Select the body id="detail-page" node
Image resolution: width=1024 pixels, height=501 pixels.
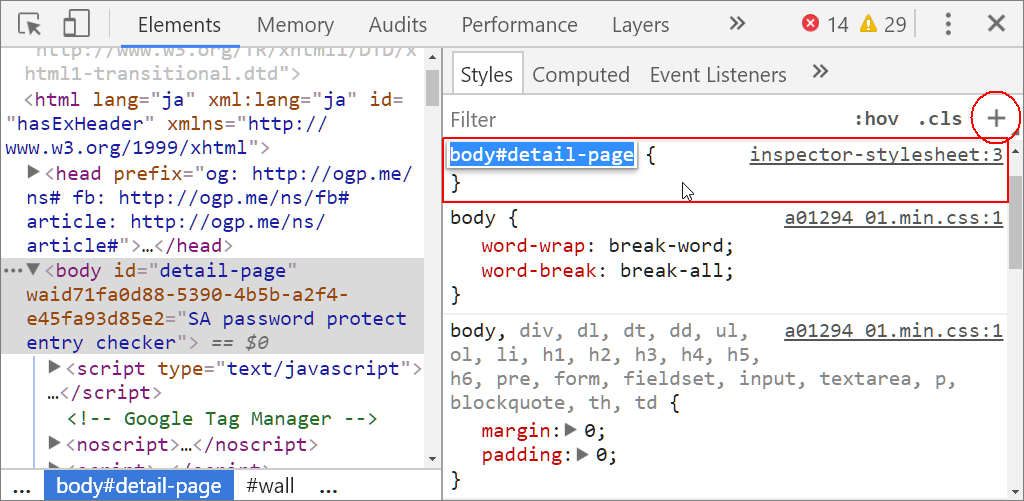coord(212,306)
